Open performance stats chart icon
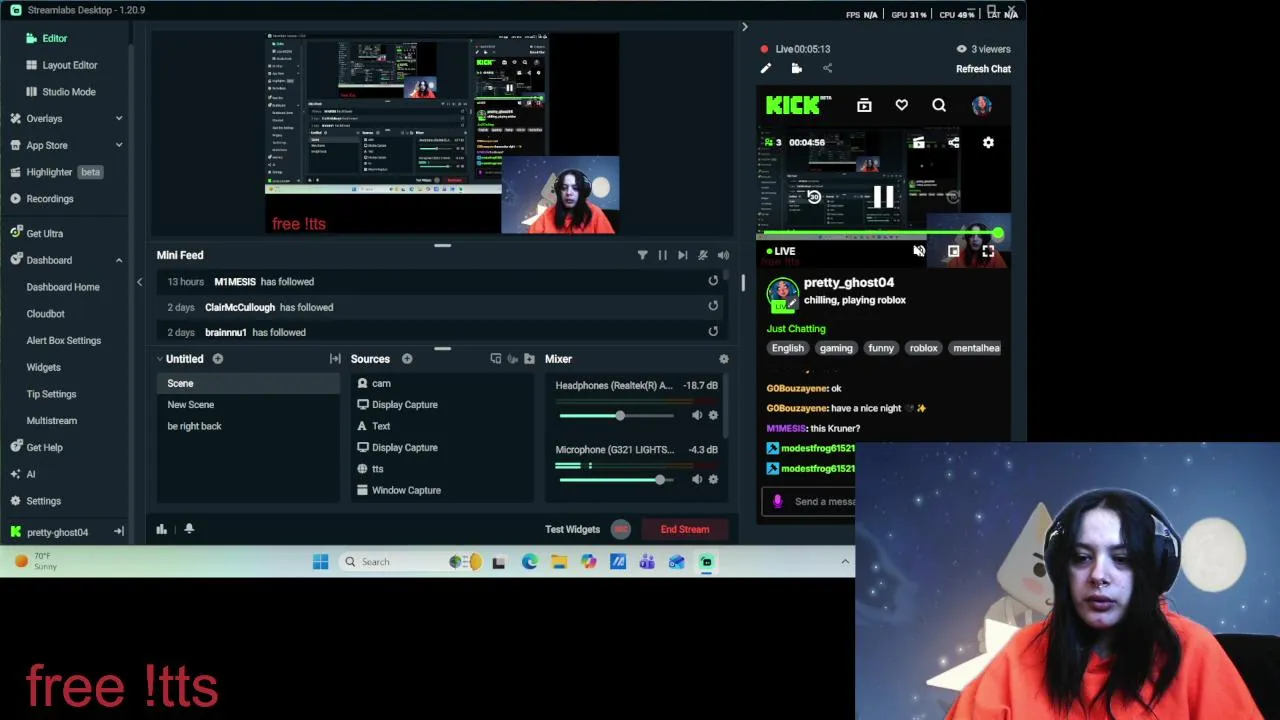This screenshot has height=720, width=1280. point(162,529)
